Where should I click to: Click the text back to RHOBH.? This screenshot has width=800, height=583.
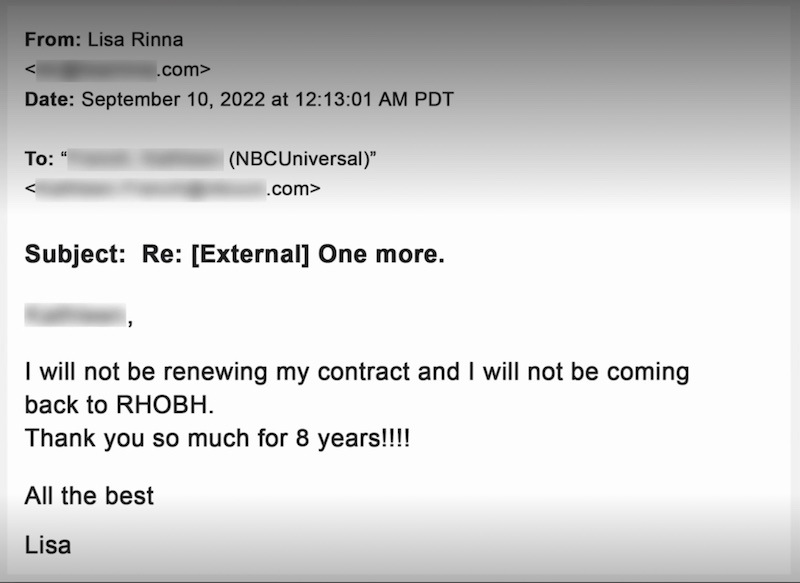[x=119, y=405]
